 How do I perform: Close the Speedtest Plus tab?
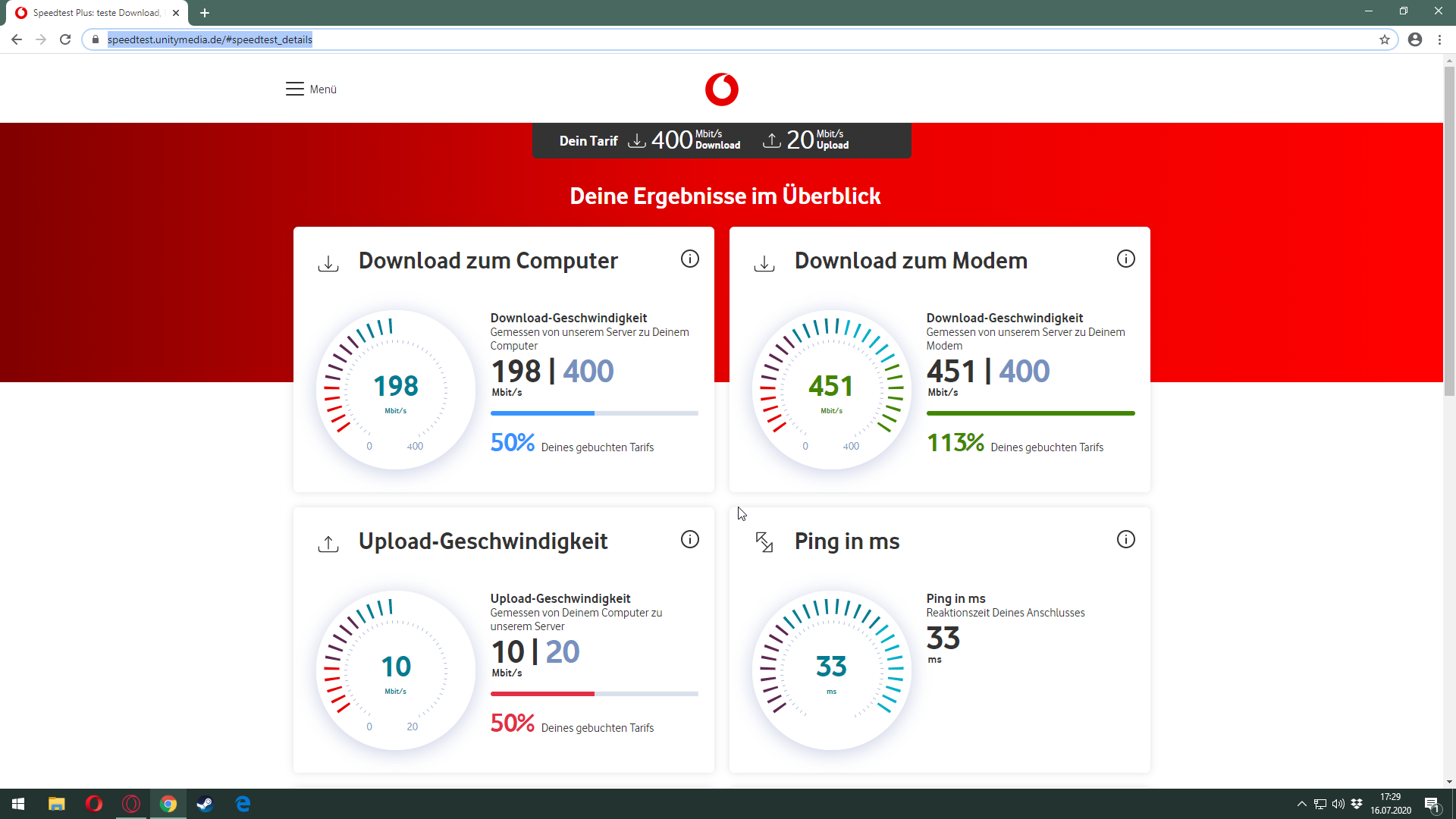tap(176, 13)
